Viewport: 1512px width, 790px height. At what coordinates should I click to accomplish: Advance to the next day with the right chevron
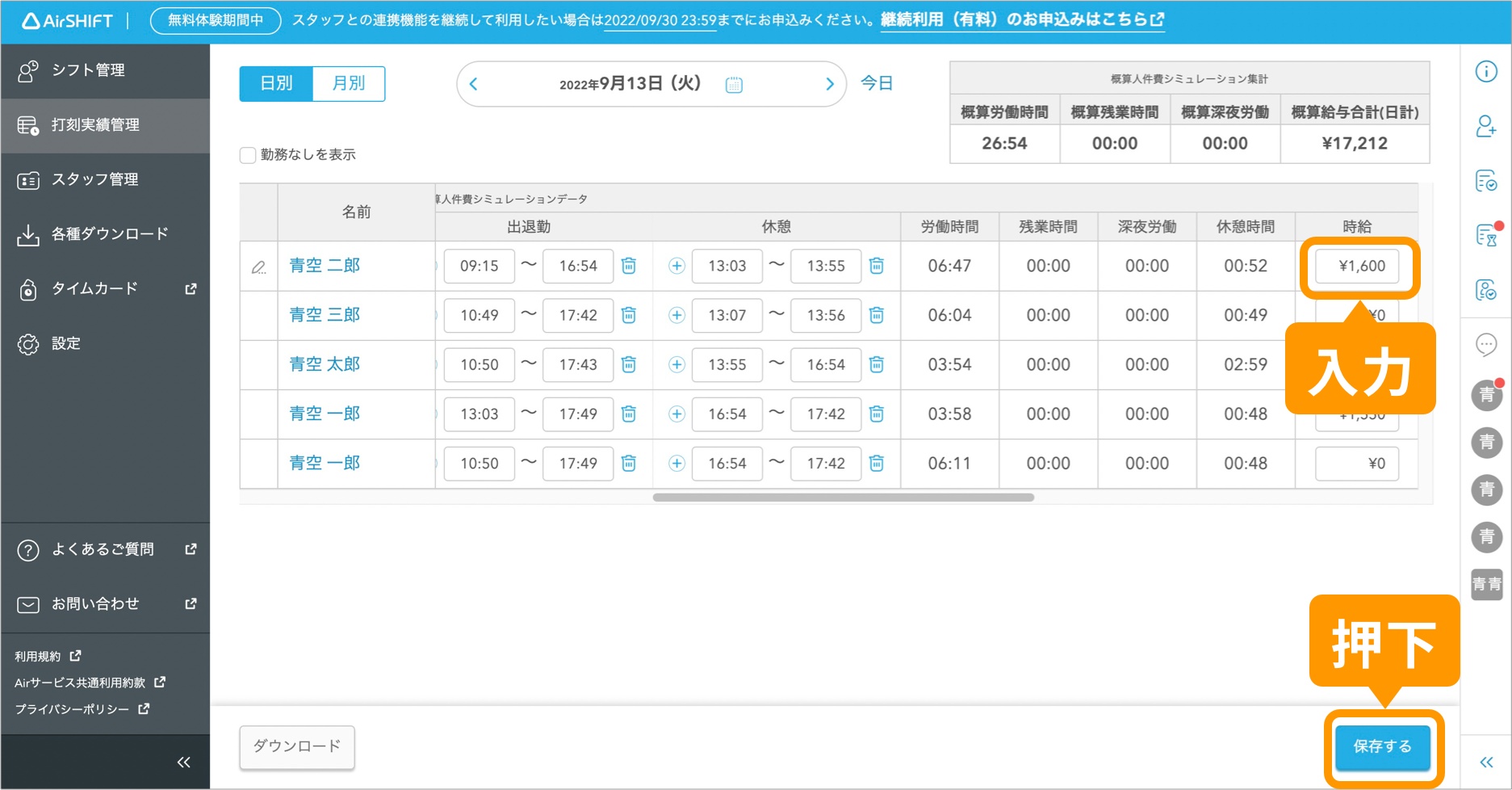click(830, 83)
